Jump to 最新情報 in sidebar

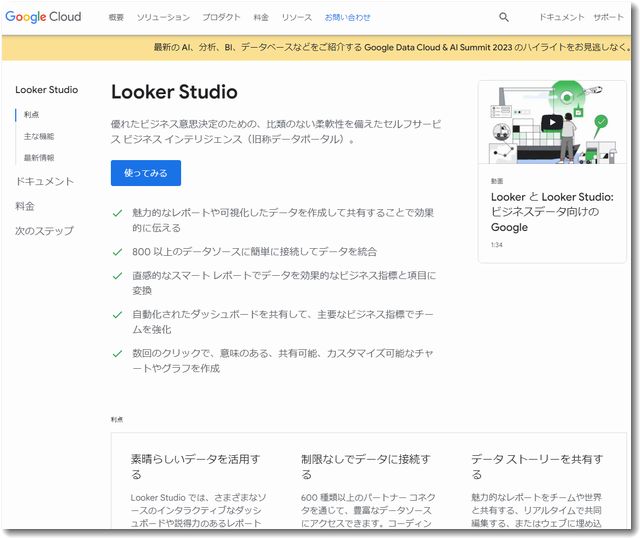coord(39,158)
